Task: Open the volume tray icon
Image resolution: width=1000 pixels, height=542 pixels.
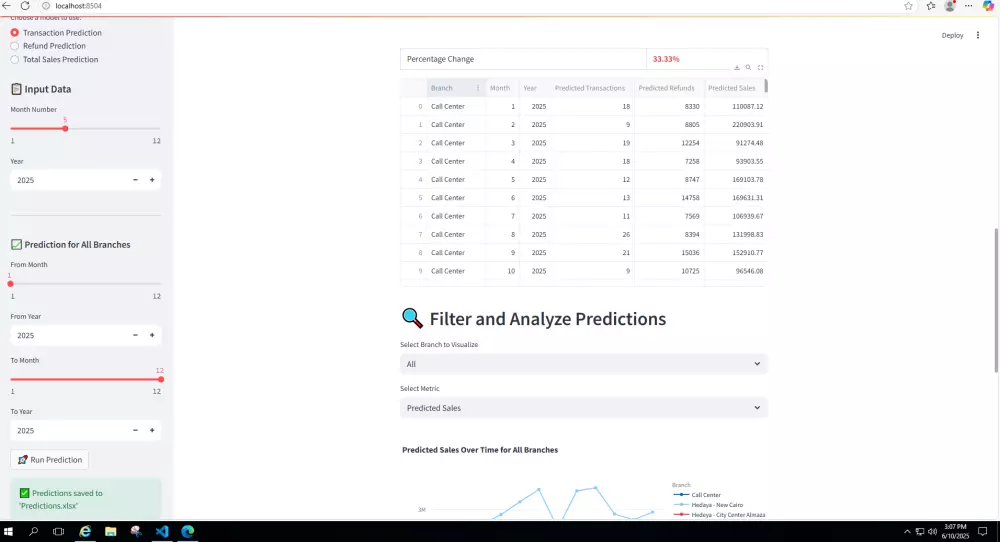Action: [932, 531]
